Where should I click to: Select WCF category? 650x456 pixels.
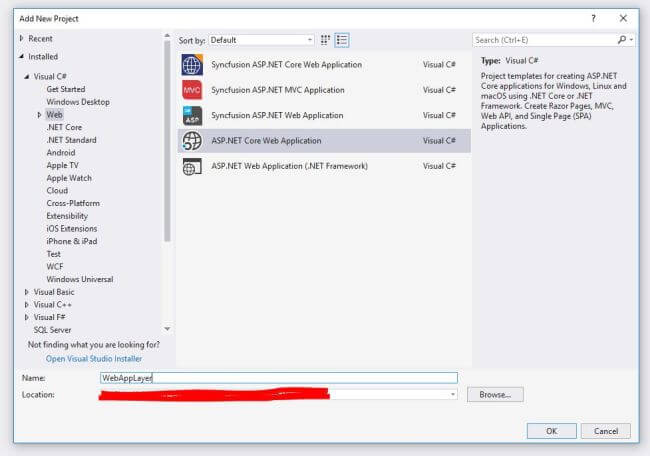tap(55, 267)
